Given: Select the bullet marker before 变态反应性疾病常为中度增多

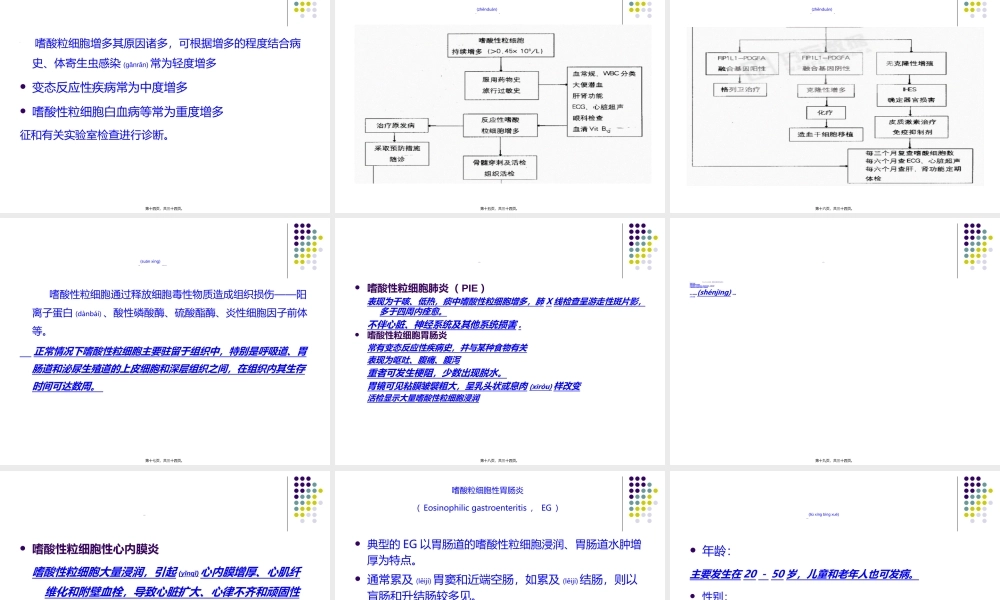Looking at the screenshot, I should 24,87.
